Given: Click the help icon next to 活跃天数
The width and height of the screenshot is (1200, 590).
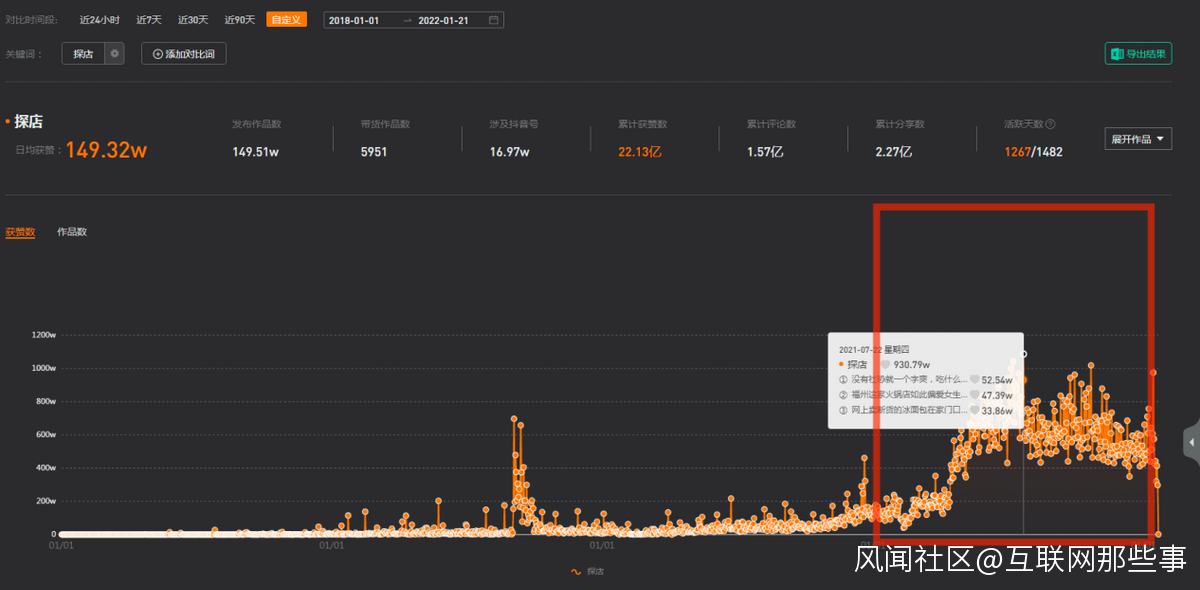Looking at the screenshot, I should (x=1051, y=125).
